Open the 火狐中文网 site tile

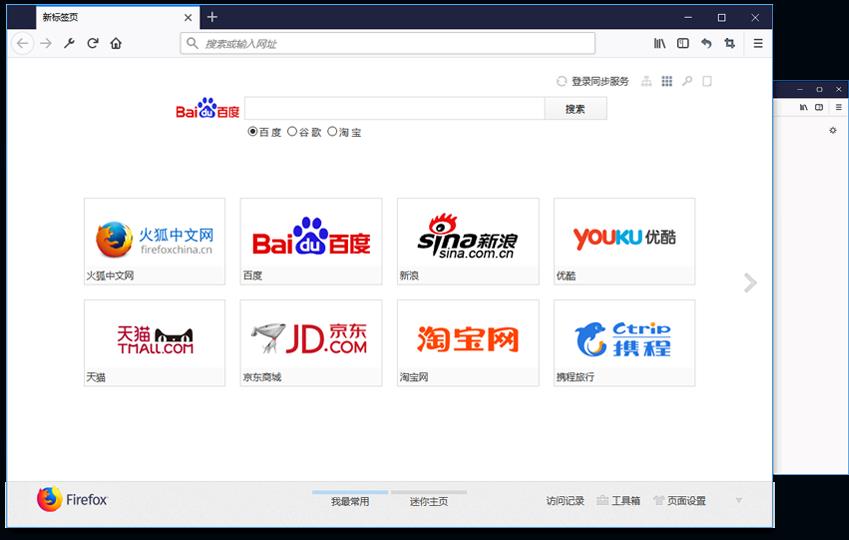pos(154,242)
